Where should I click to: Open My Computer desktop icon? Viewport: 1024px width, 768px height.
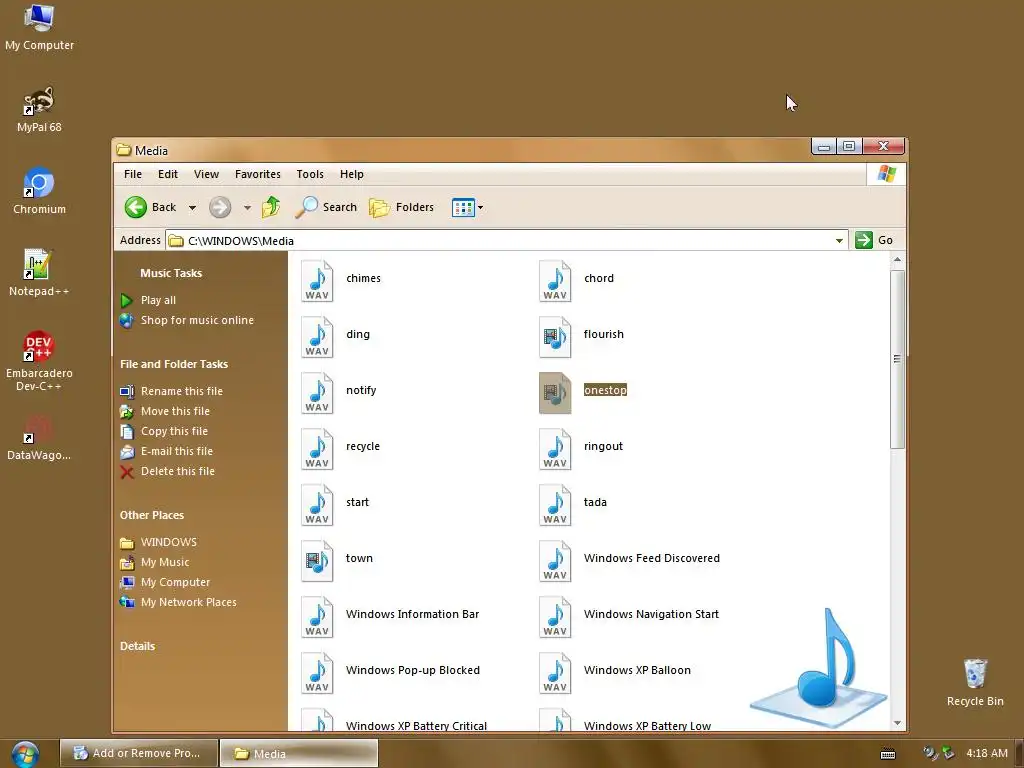pos(39,27)
